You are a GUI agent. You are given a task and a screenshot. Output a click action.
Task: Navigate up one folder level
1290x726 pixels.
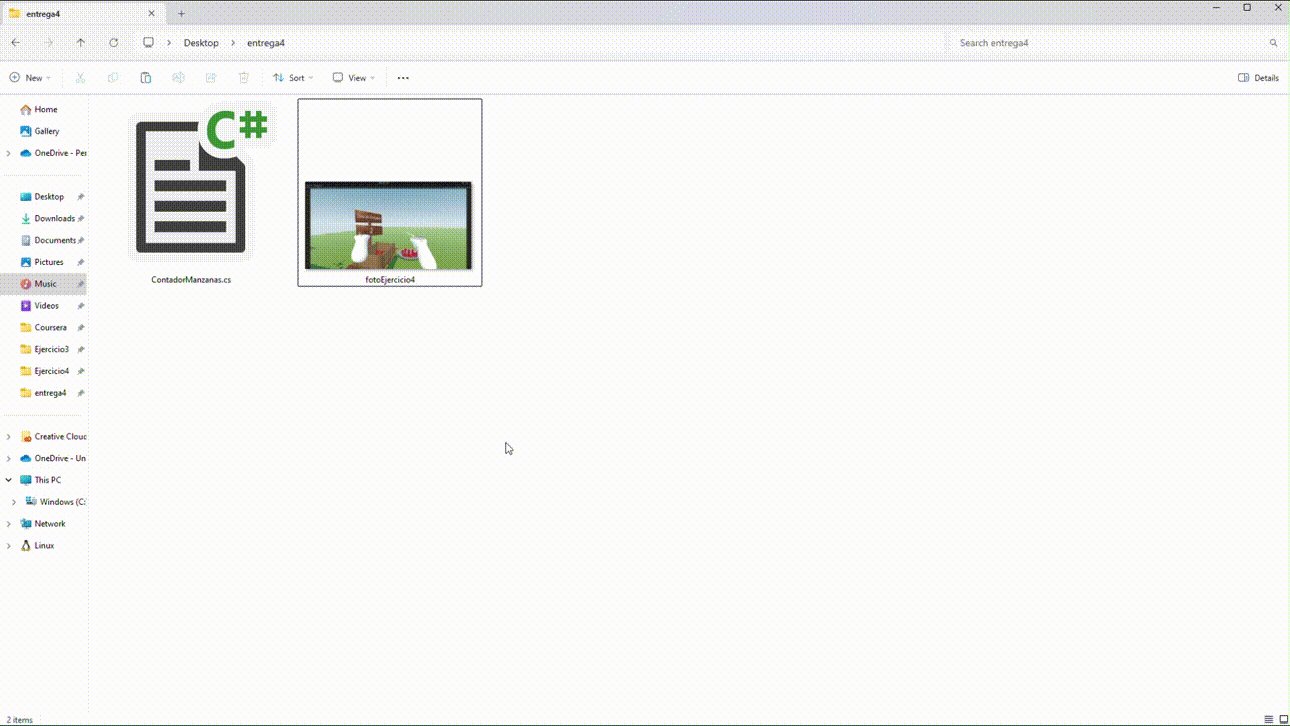pyautogui.click(x=81, y=43)
